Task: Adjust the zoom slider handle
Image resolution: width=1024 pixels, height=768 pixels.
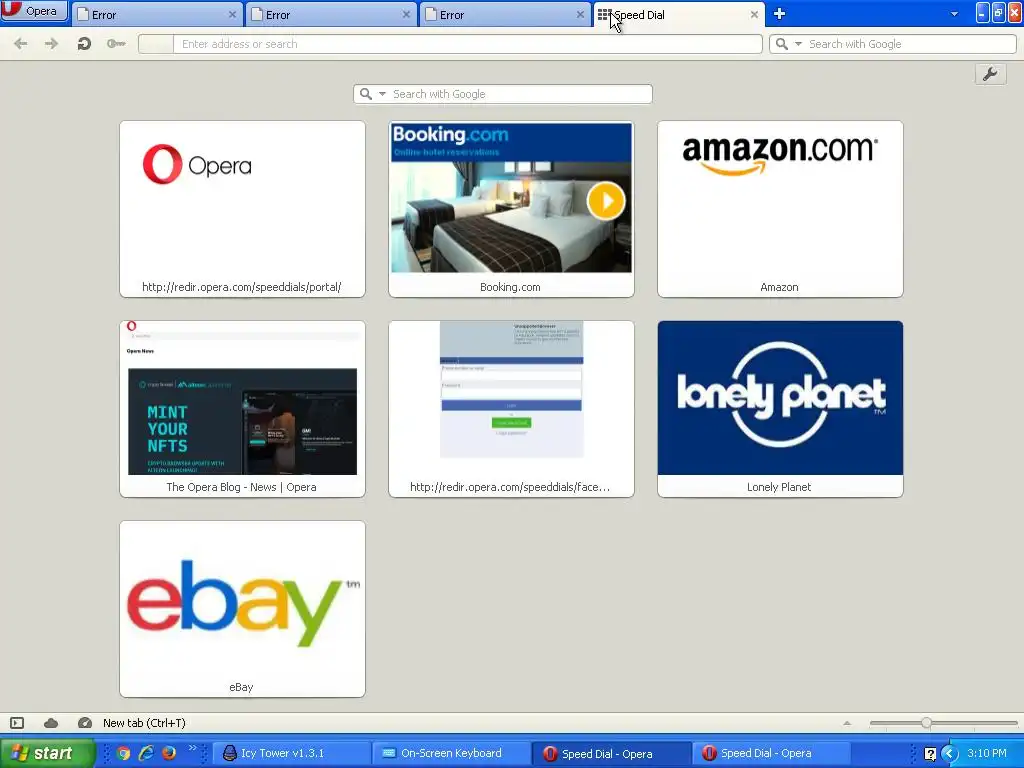Action: pos(926,723)
